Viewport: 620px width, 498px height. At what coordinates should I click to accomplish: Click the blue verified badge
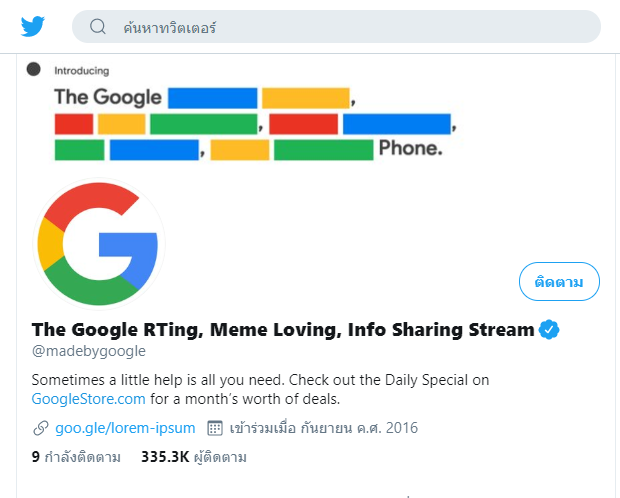tap(549, 329)
